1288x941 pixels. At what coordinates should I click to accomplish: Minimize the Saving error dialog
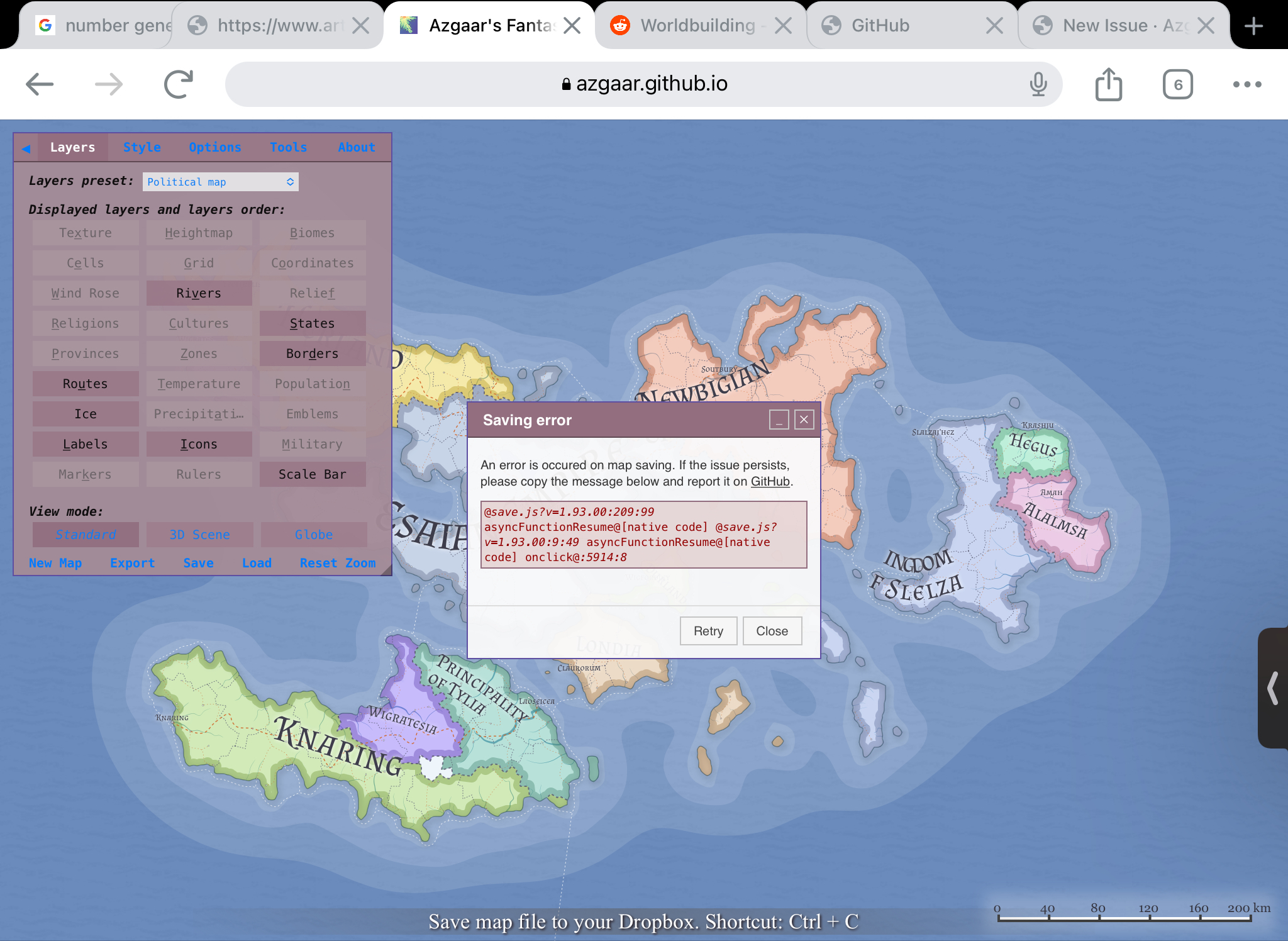[x=779, y=420]
